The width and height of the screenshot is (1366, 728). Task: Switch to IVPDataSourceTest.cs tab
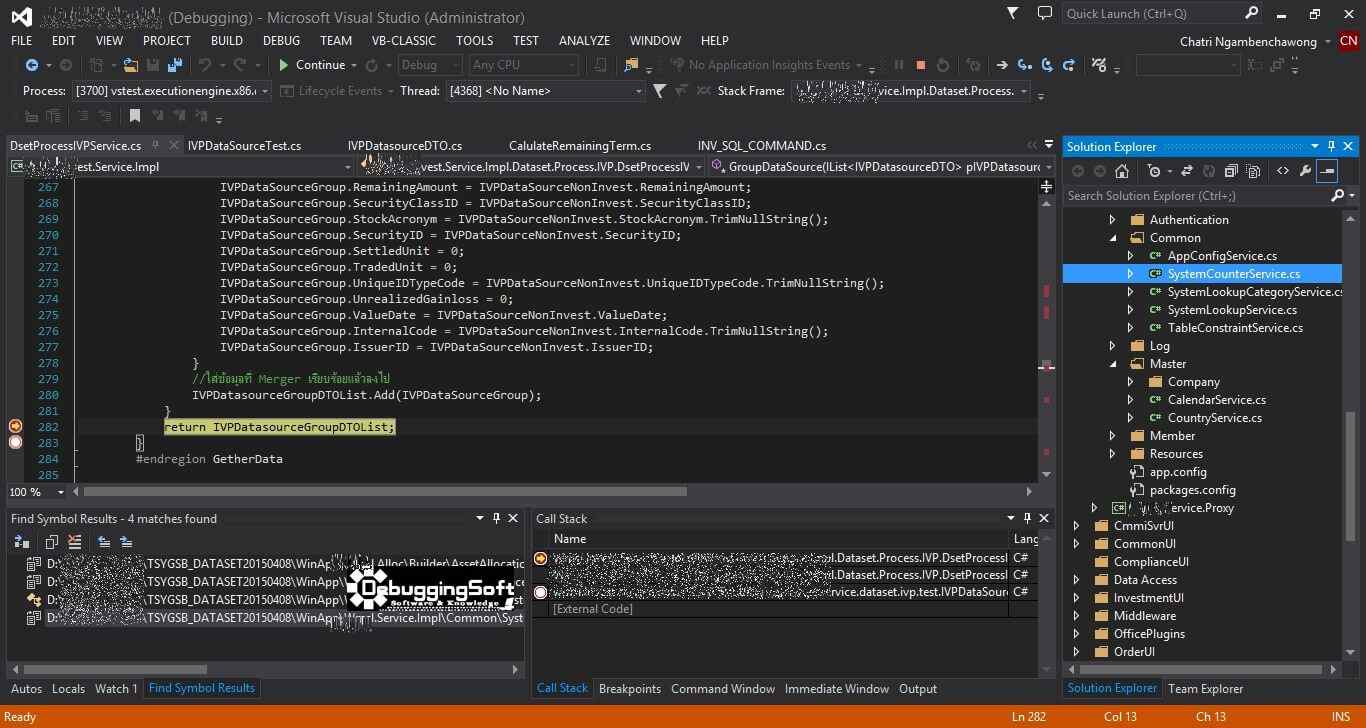(x=244, y=146)
